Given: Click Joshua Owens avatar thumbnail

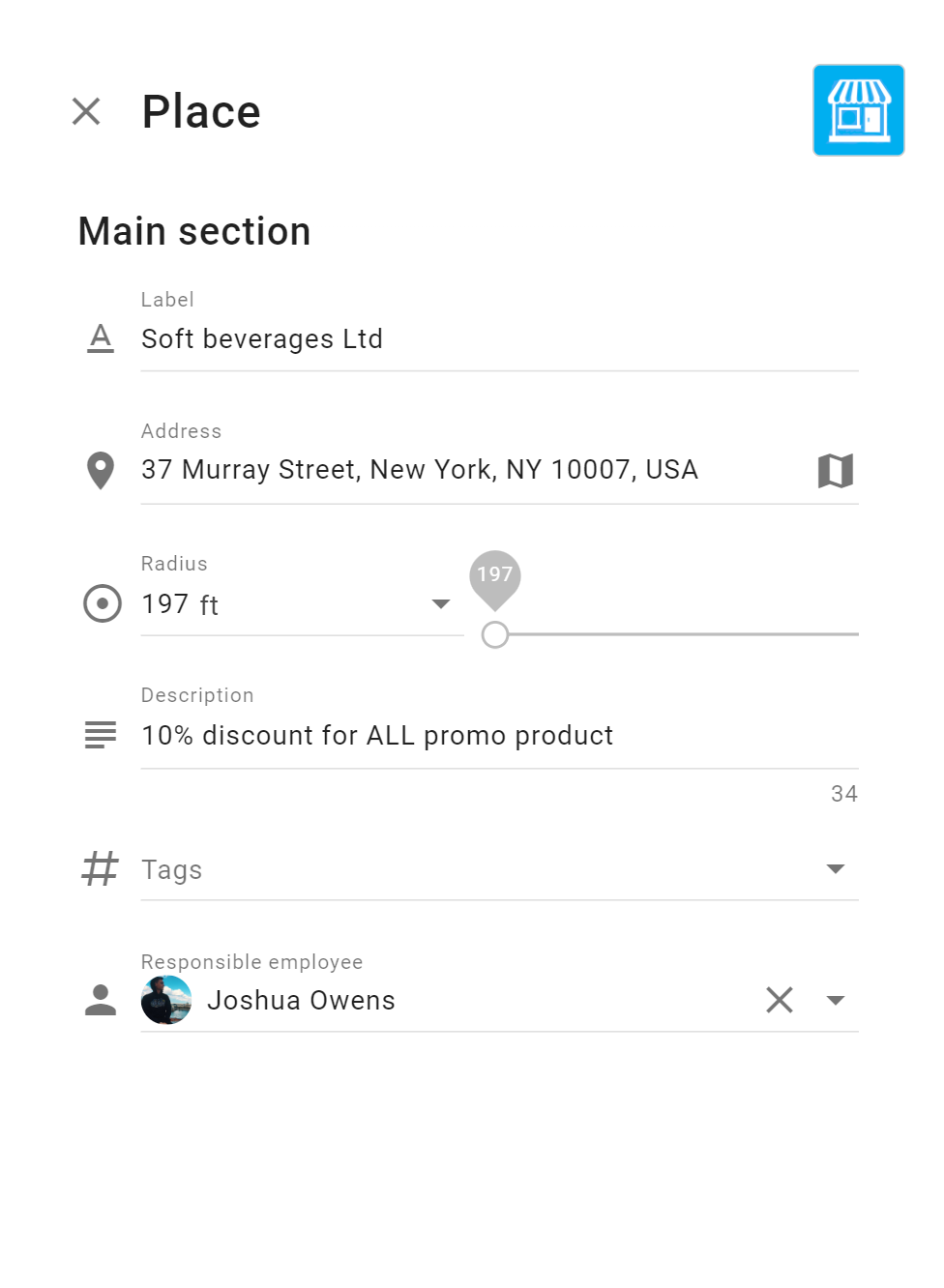Looking at the screenshot, I should (x=166, y=1000).
